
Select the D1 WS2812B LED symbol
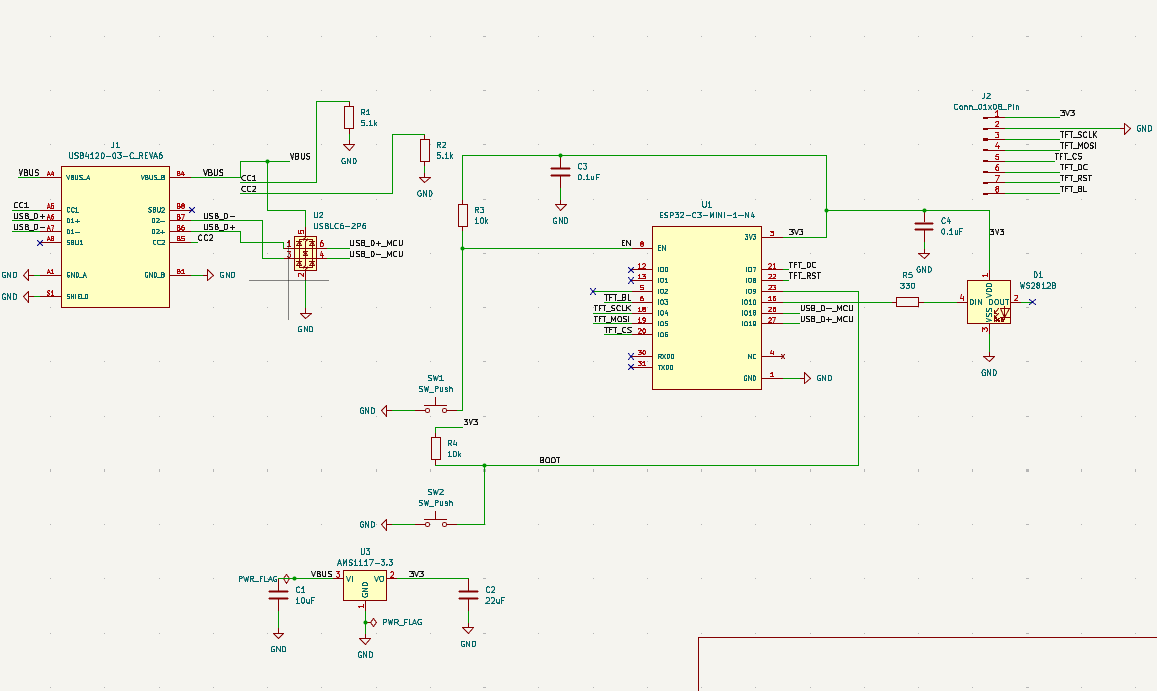point(989,302)
